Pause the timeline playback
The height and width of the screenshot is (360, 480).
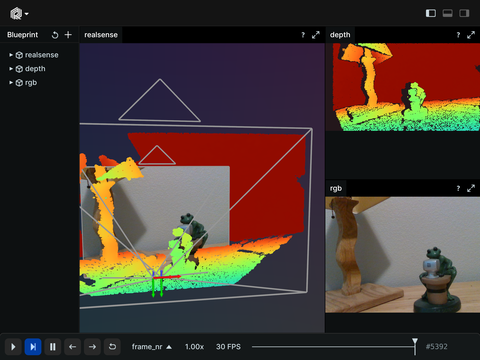coord(53,347)
